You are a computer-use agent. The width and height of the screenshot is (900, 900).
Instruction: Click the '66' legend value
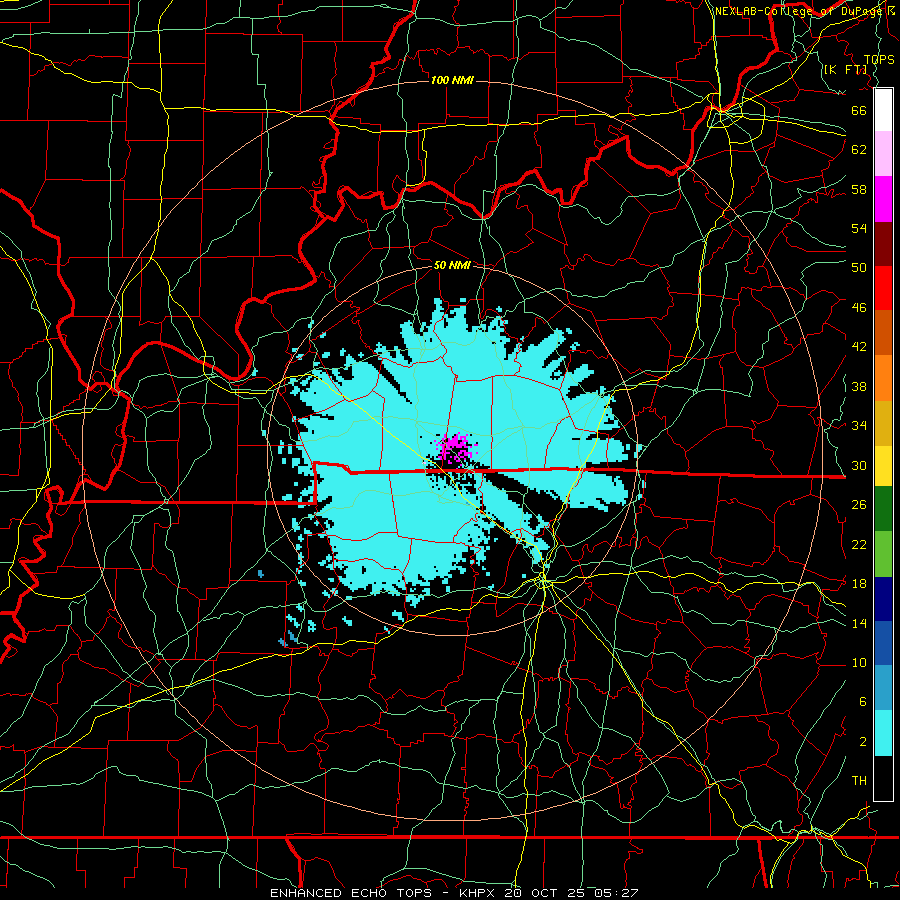(x=859, y=110)
